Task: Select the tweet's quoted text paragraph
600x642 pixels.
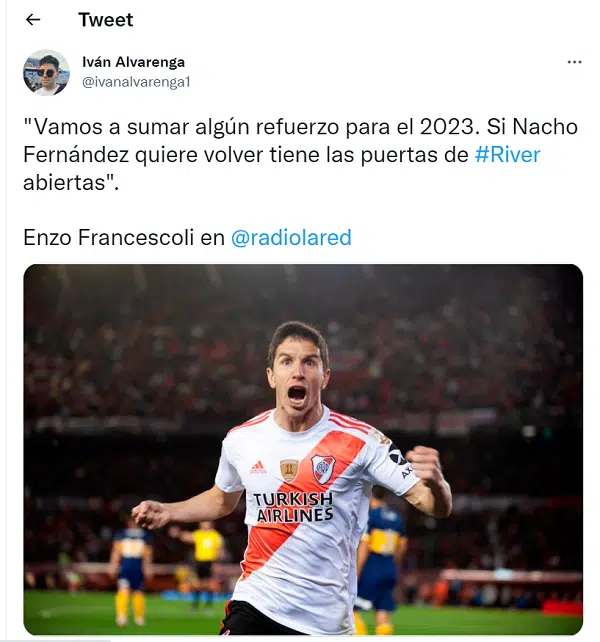Action: 300,155
